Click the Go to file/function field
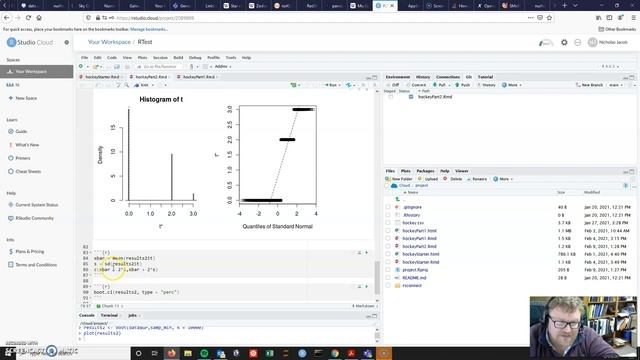 [160, 67]
